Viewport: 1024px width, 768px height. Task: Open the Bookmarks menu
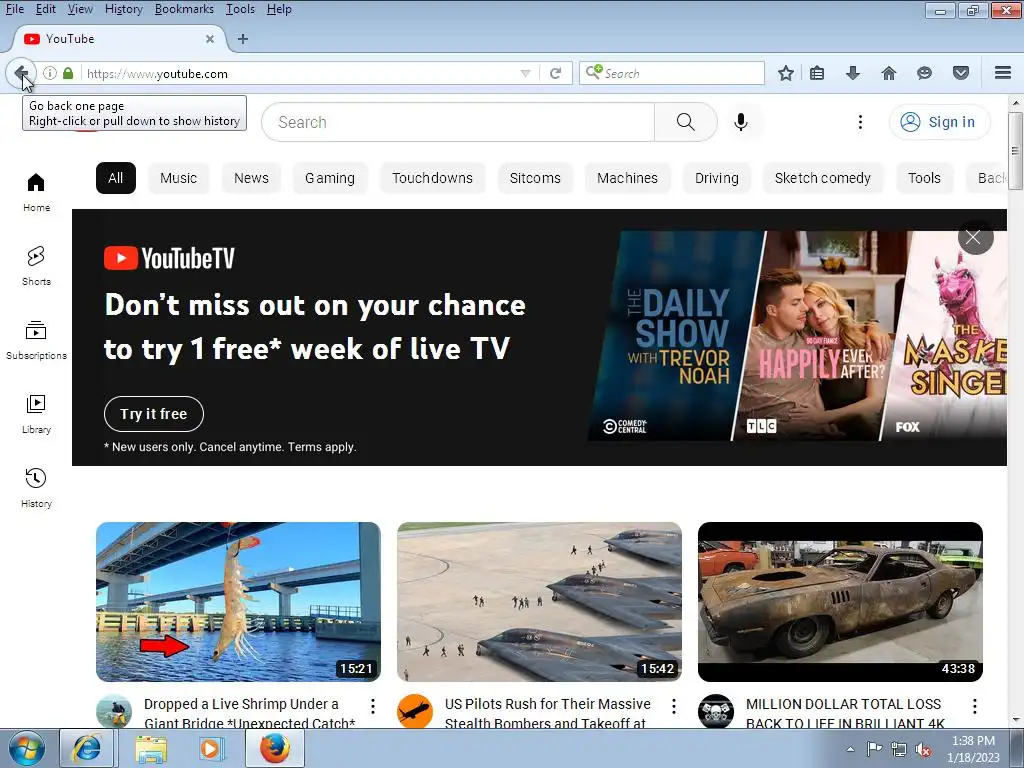[x=184, y=9]
